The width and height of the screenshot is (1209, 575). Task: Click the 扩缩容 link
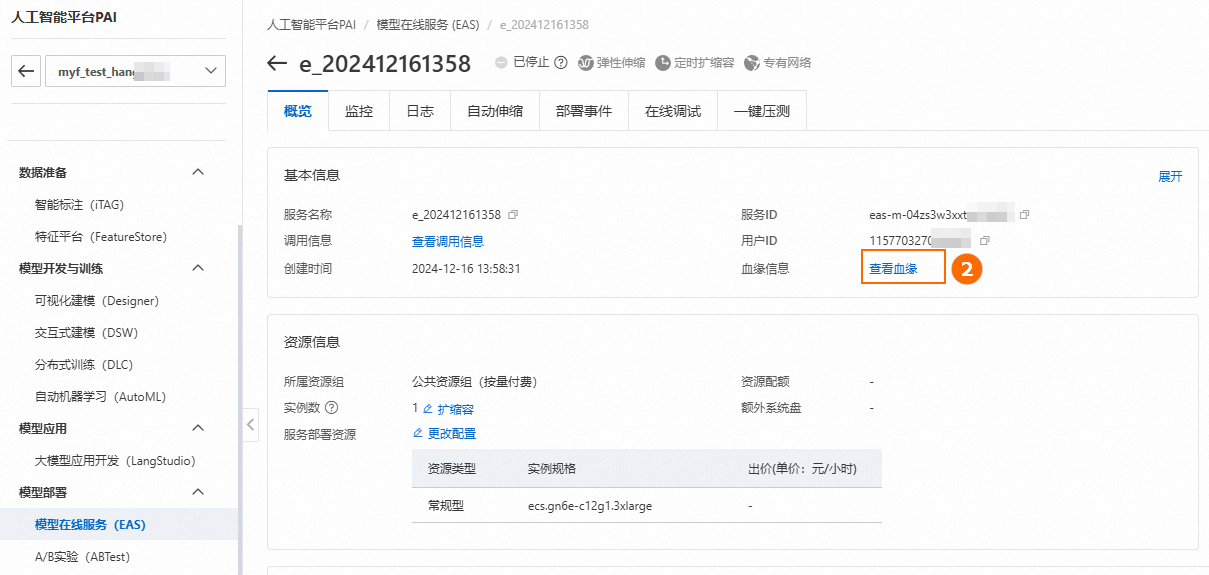(x=455, y=409)
